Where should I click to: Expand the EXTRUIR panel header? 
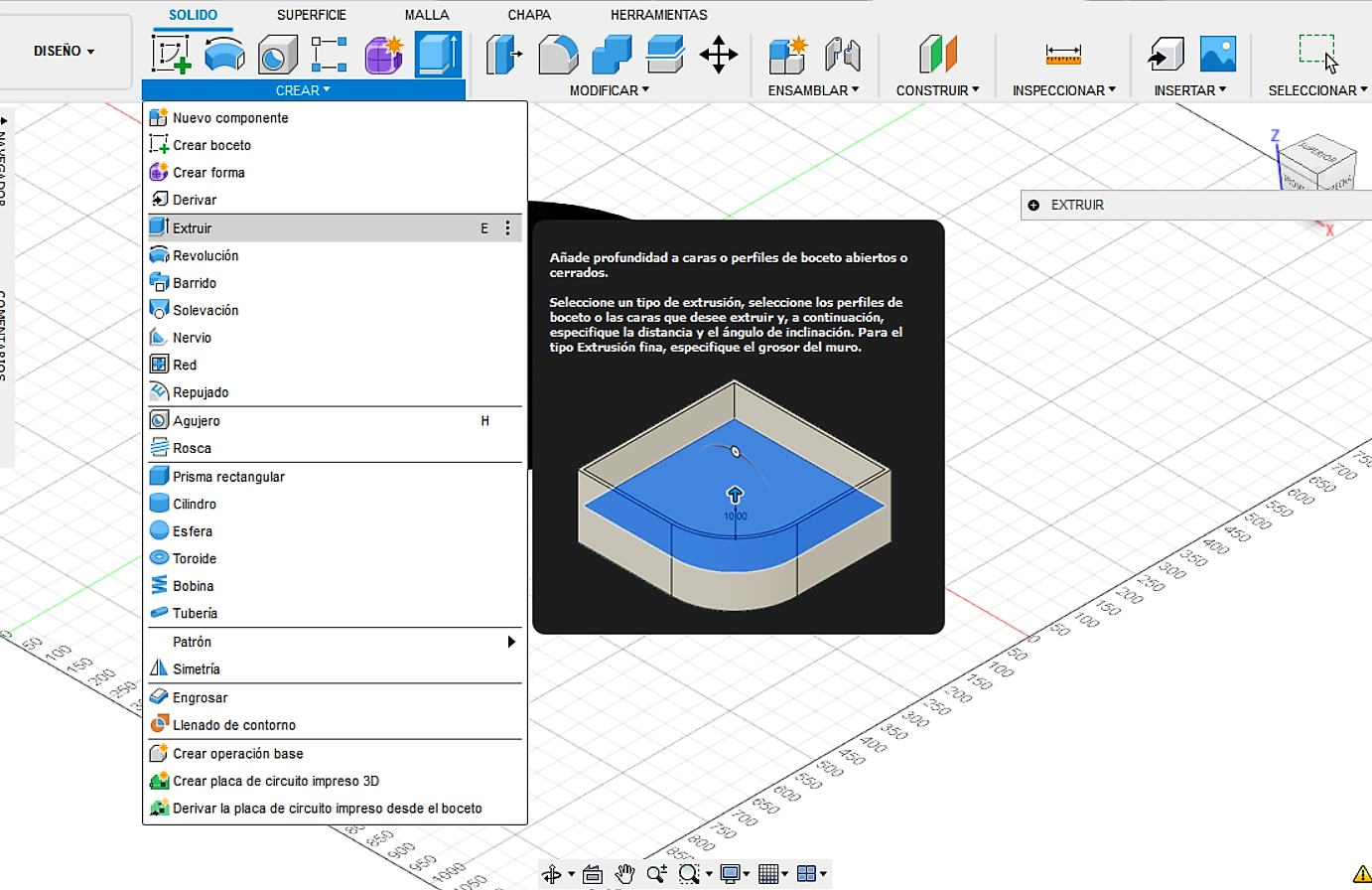point(1033,205)
